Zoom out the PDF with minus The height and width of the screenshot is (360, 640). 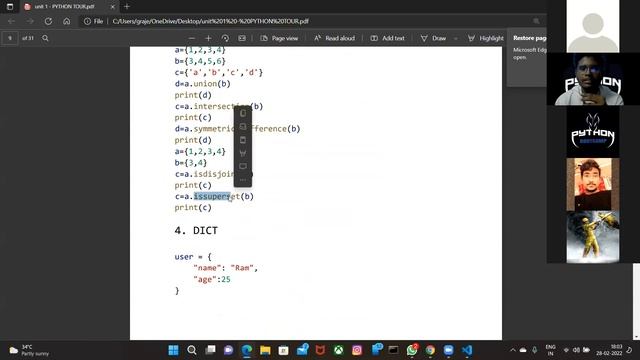tap(191, 38)
